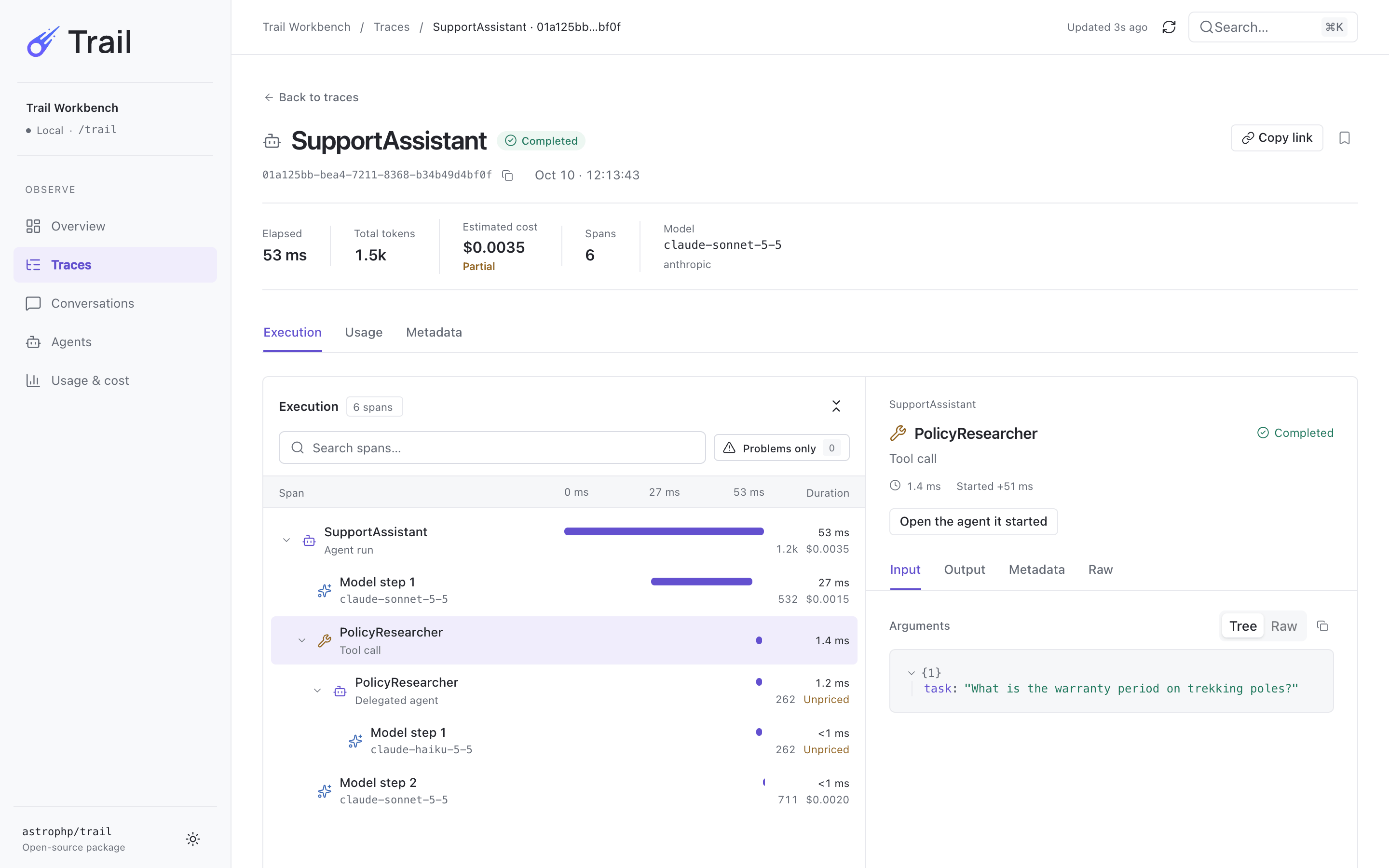Click Model step 1 sonnet timeline bar
The width and height of the screenshot is (1389, 868).
(701, 582)
